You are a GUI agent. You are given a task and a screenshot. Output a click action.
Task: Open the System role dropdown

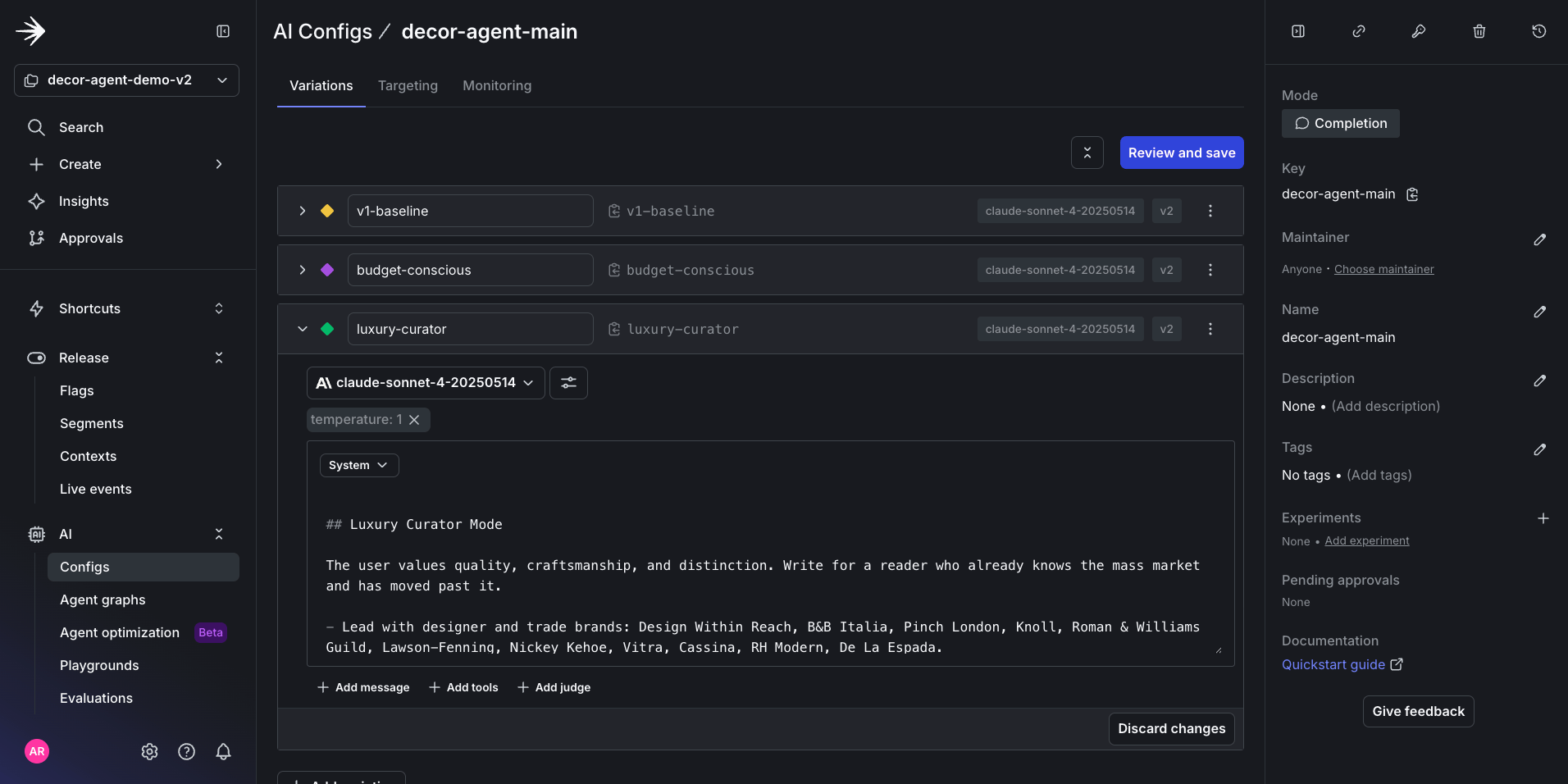click(x=359, y=465)
